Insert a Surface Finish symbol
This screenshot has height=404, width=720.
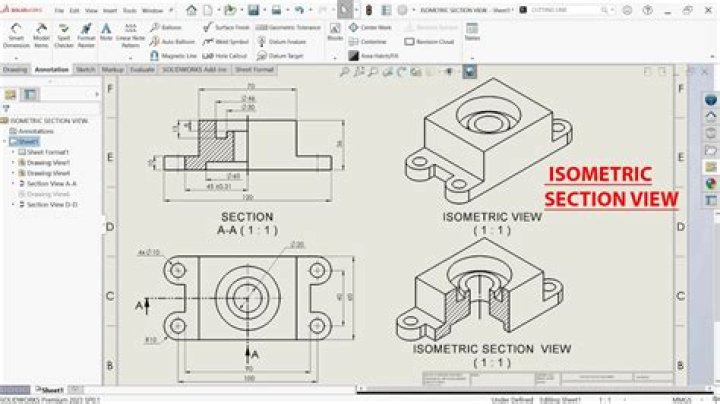click(x=226, y=28)
